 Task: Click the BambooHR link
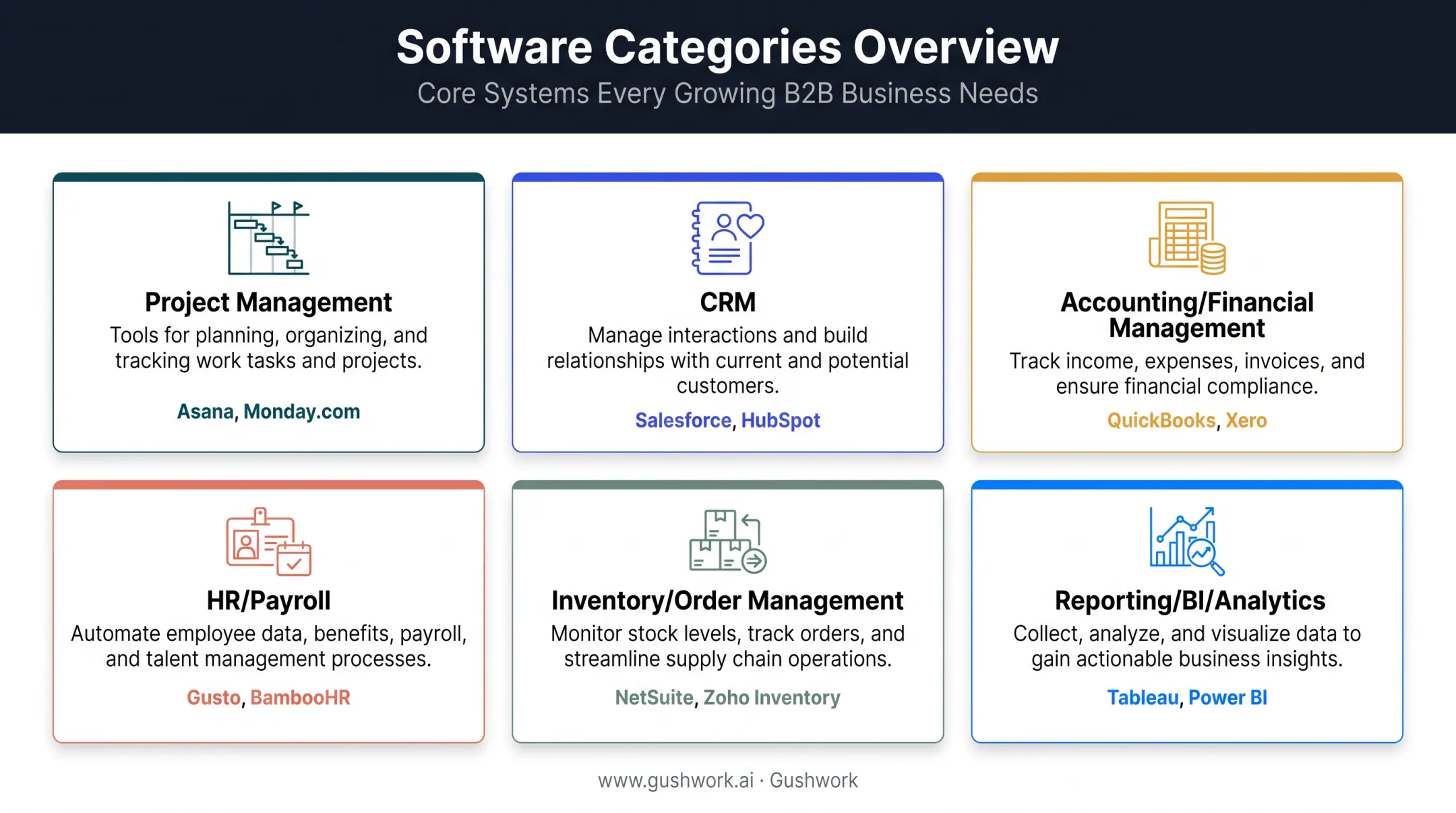[300, 697]
